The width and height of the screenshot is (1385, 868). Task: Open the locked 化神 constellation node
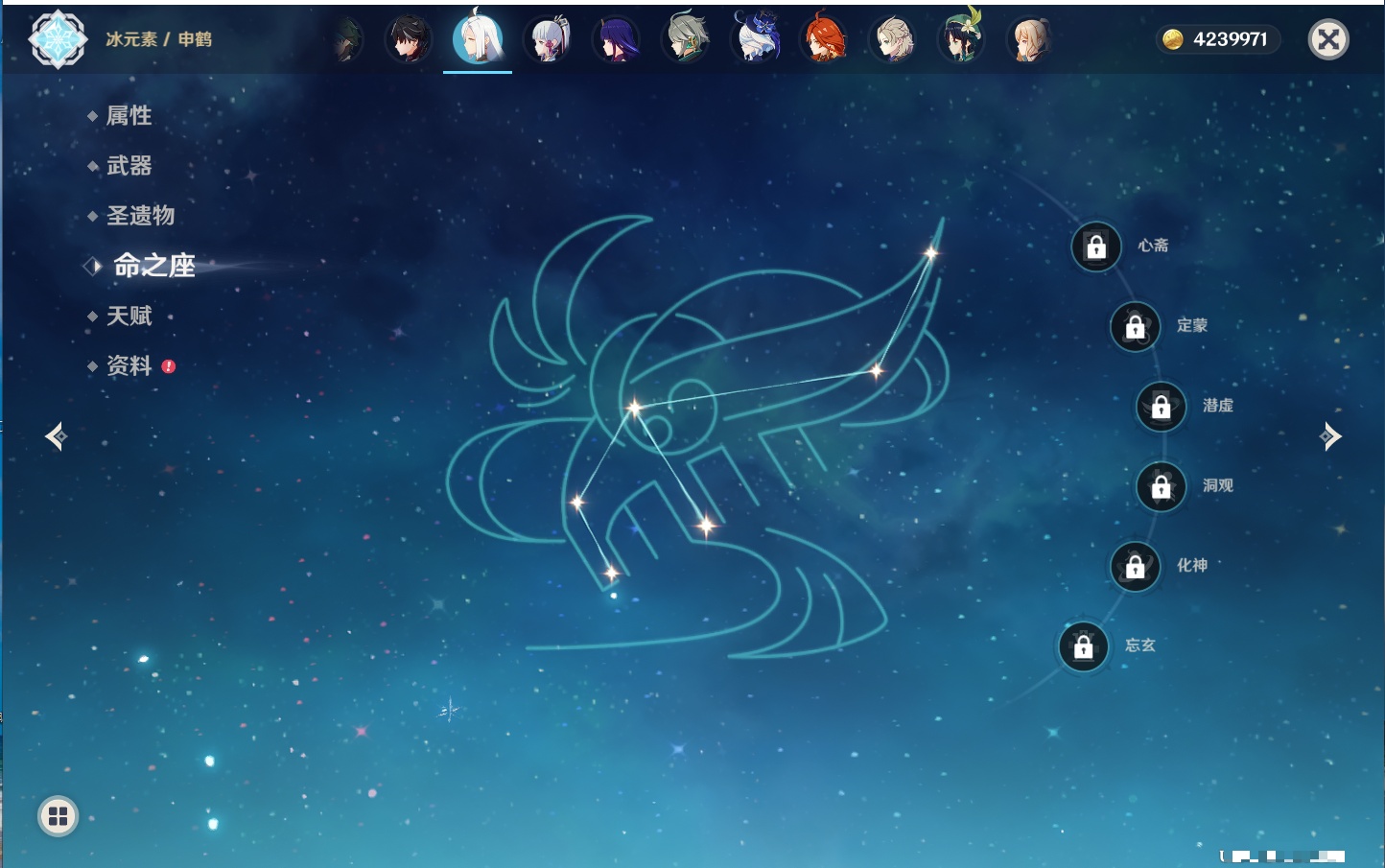[x=1136, y=567]
